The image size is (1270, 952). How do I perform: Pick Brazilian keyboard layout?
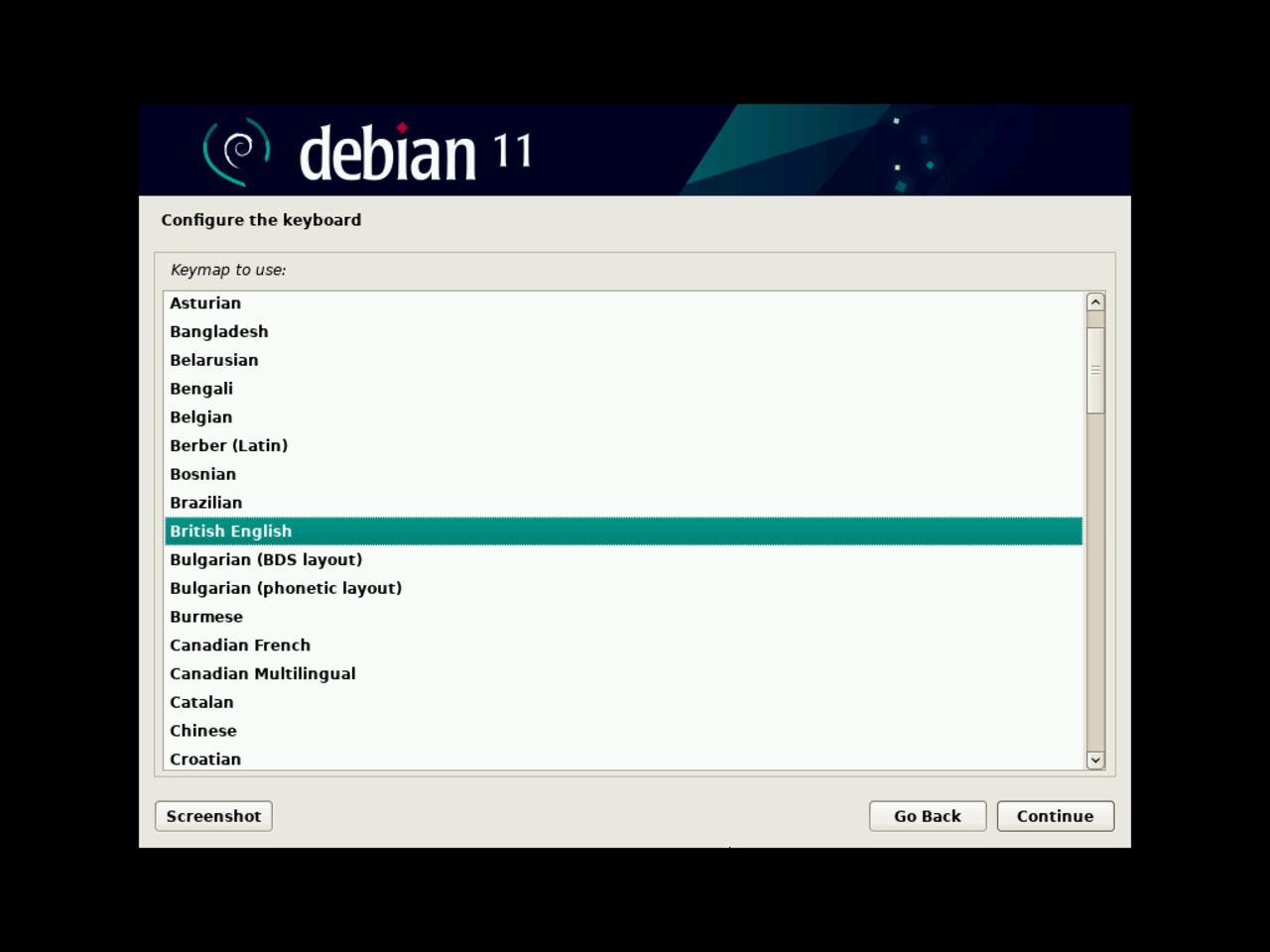pyautogui.click(x=623, y=503)
